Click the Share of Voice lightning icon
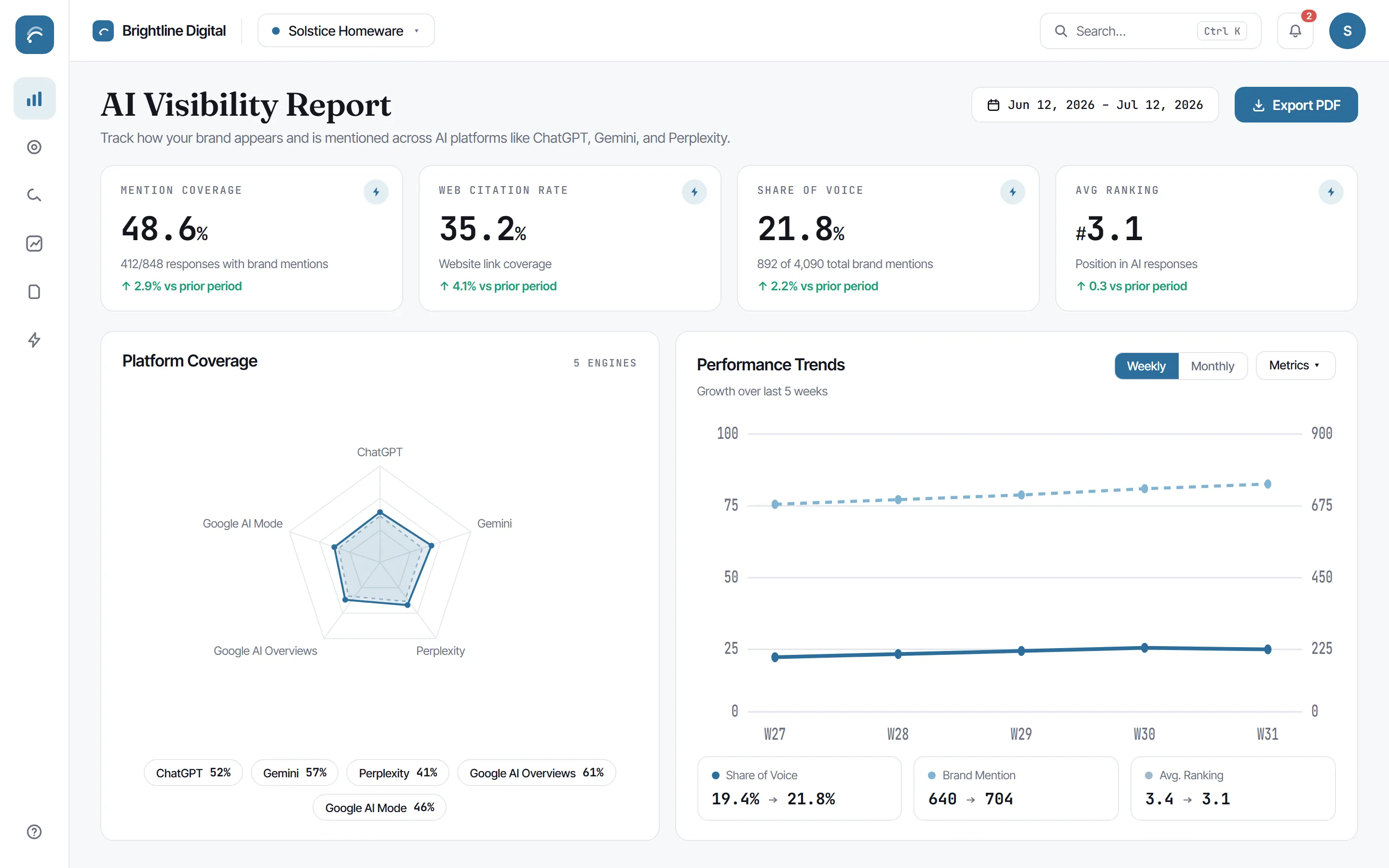This screenshot has height=868, width=1389. 1012,192
